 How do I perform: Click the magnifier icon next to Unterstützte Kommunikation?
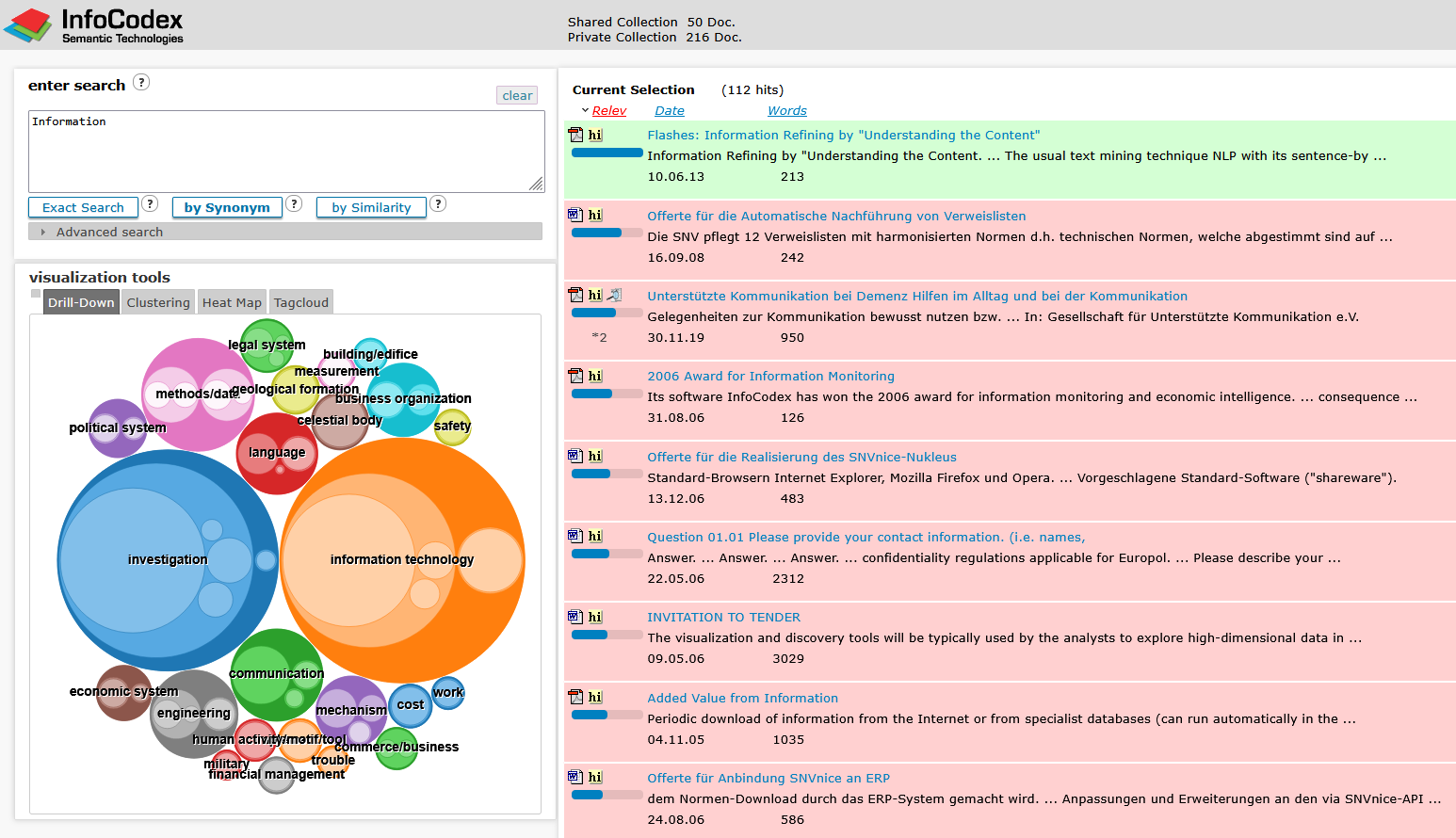coord(614,295)
